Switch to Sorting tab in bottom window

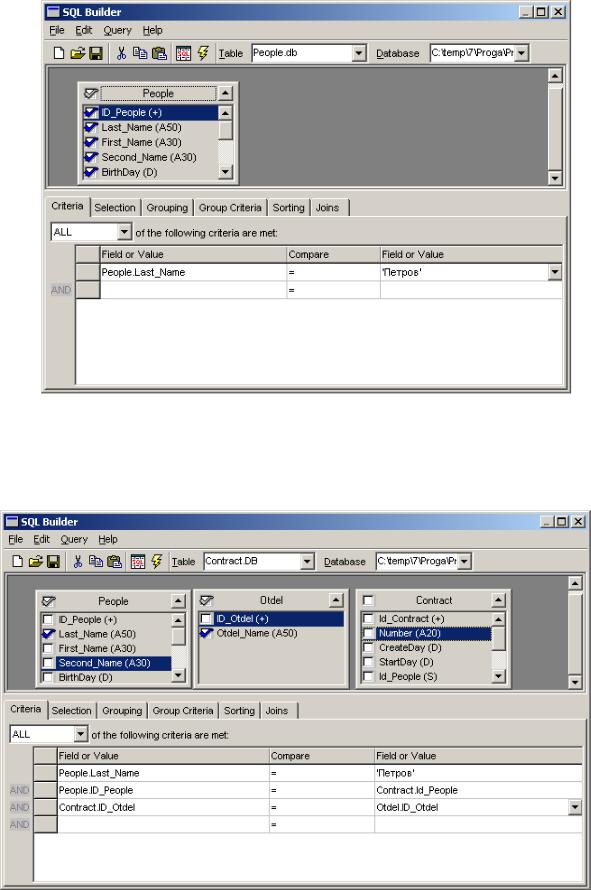(239, 711)
